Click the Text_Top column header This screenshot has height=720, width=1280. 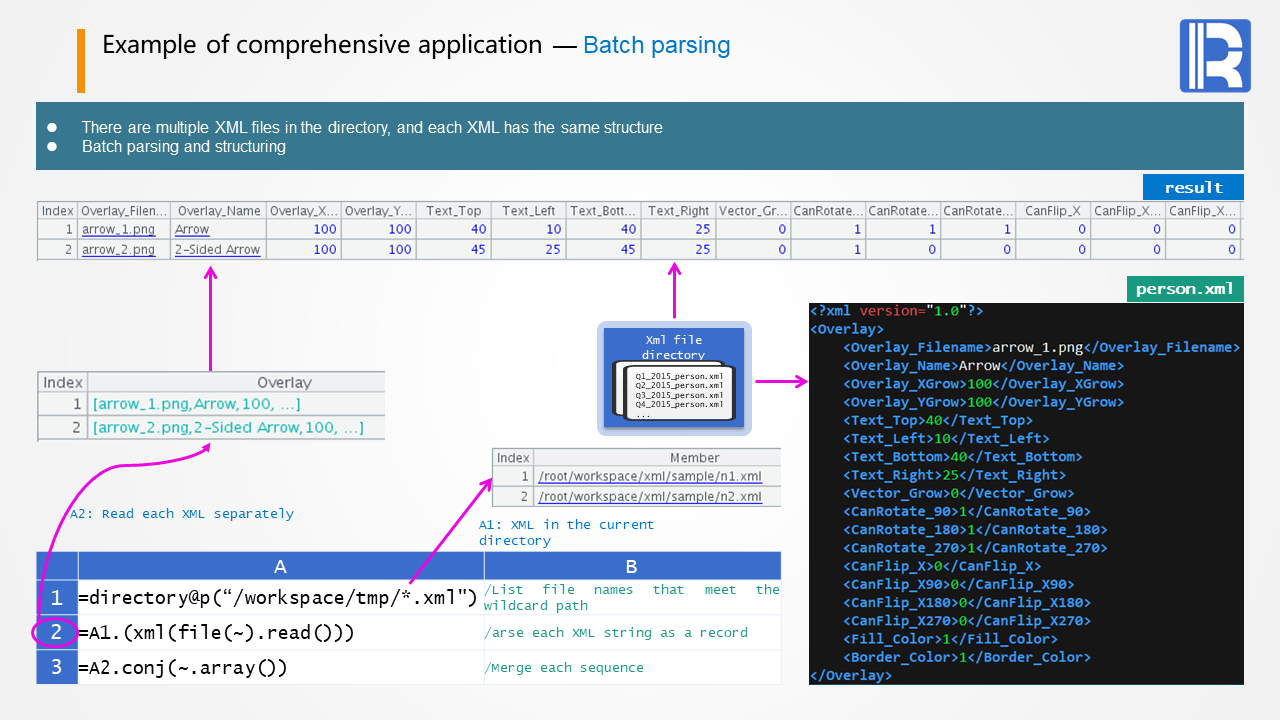pyautogui.click(x=453, y=211)
